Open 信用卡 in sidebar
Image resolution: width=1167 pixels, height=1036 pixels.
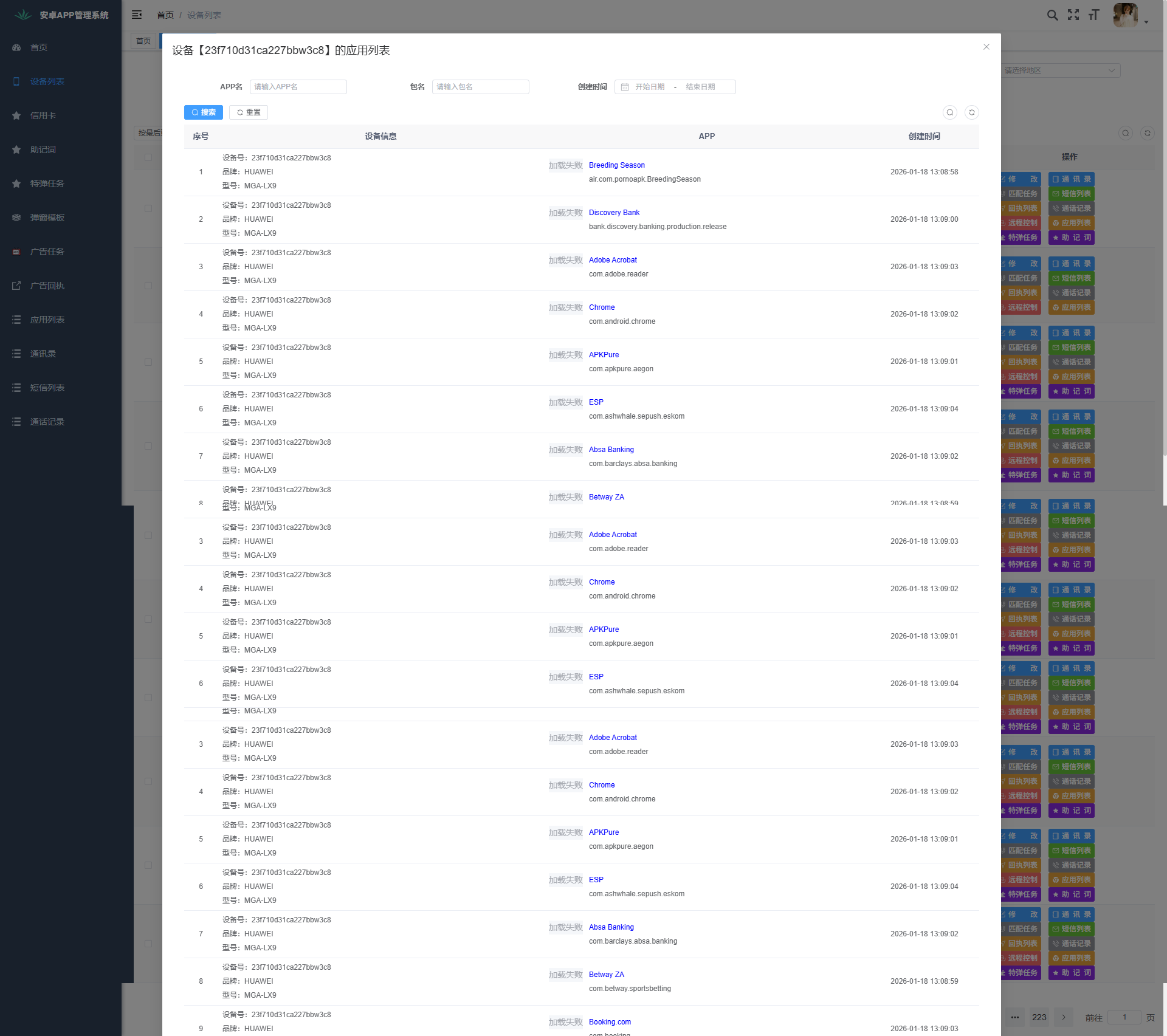[61, 115]
